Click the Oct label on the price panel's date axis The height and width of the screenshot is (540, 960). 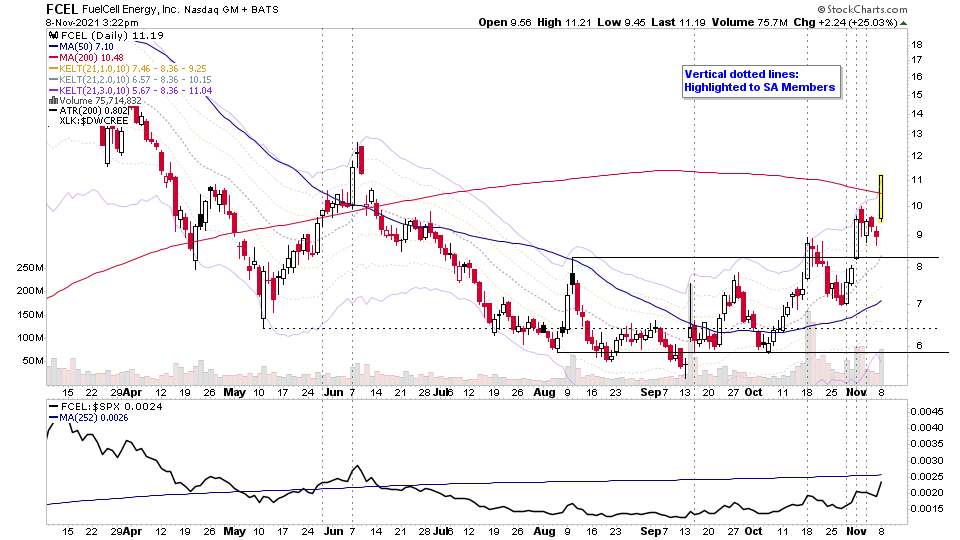(754, 392)
